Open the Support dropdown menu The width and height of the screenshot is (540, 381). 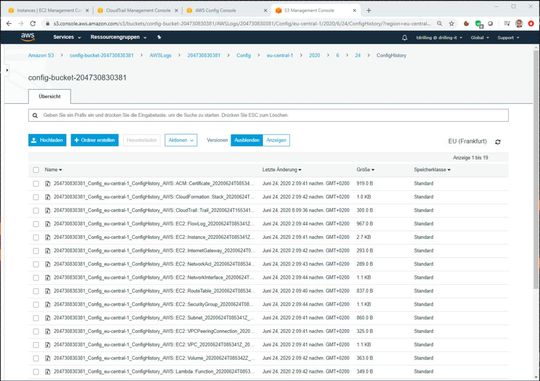point(508,38)
